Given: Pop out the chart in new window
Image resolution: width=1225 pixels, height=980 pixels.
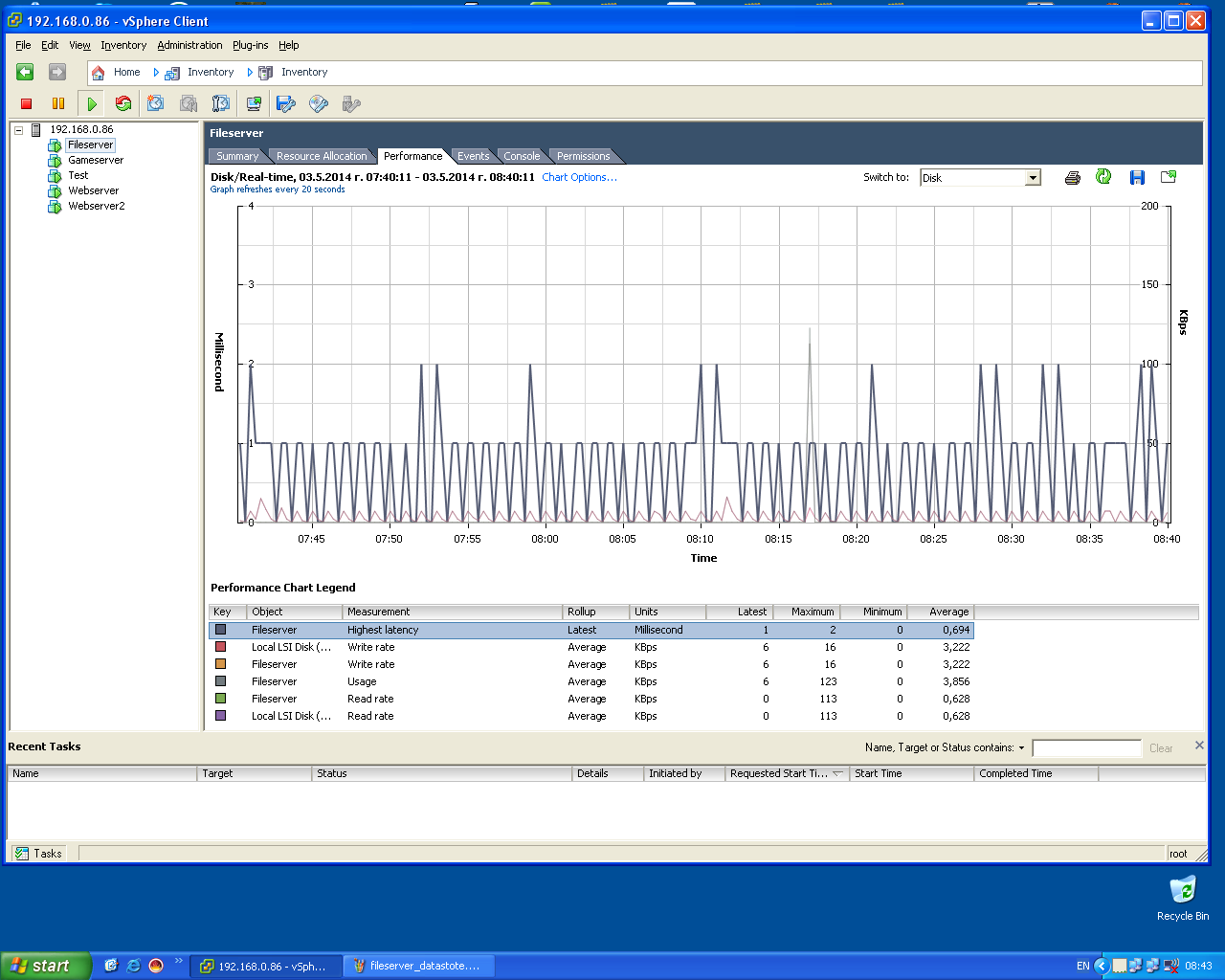Looking at the screenshot, I should pyautogui.click(x=1169, y=177).
